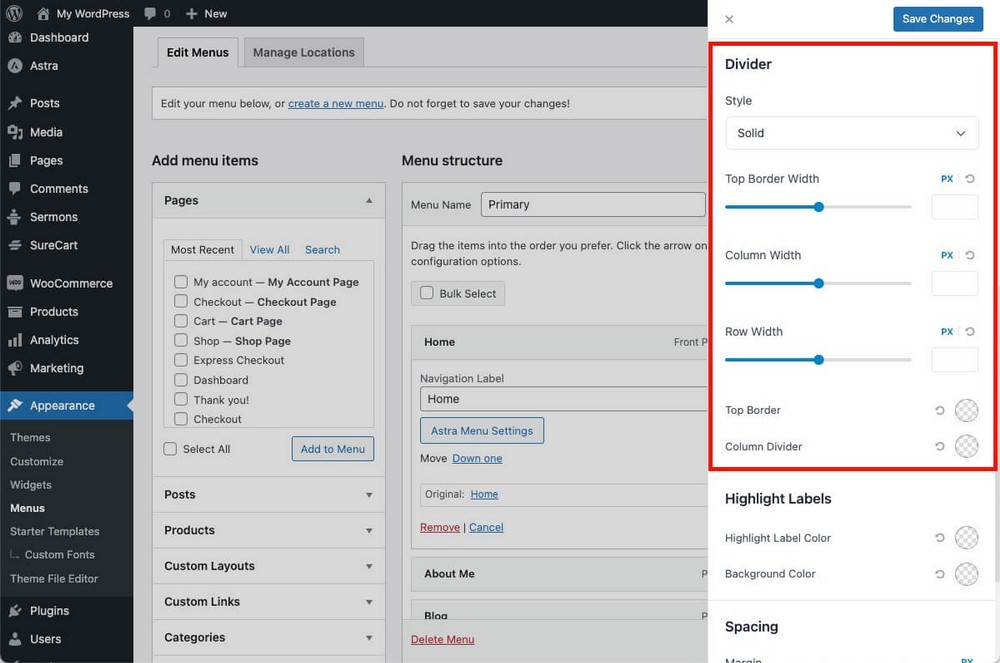Image resolution: width=1000 pixels, height=663 pixels.
Task: Expand the Products accordion section
Action: click(x=369, y=530)
